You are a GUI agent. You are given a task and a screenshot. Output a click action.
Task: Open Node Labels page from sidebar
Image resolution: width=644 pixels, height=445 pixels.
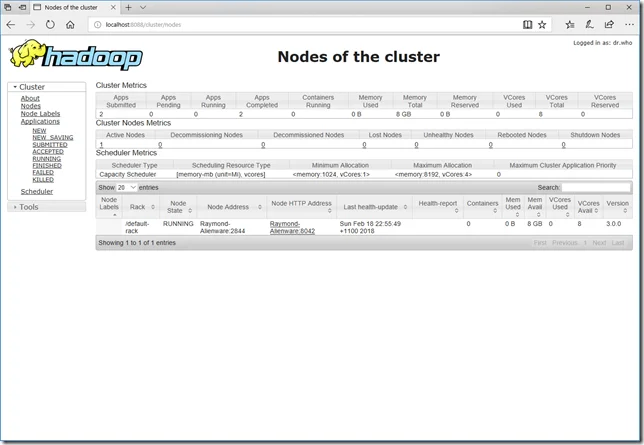click(x=40, y=114)
